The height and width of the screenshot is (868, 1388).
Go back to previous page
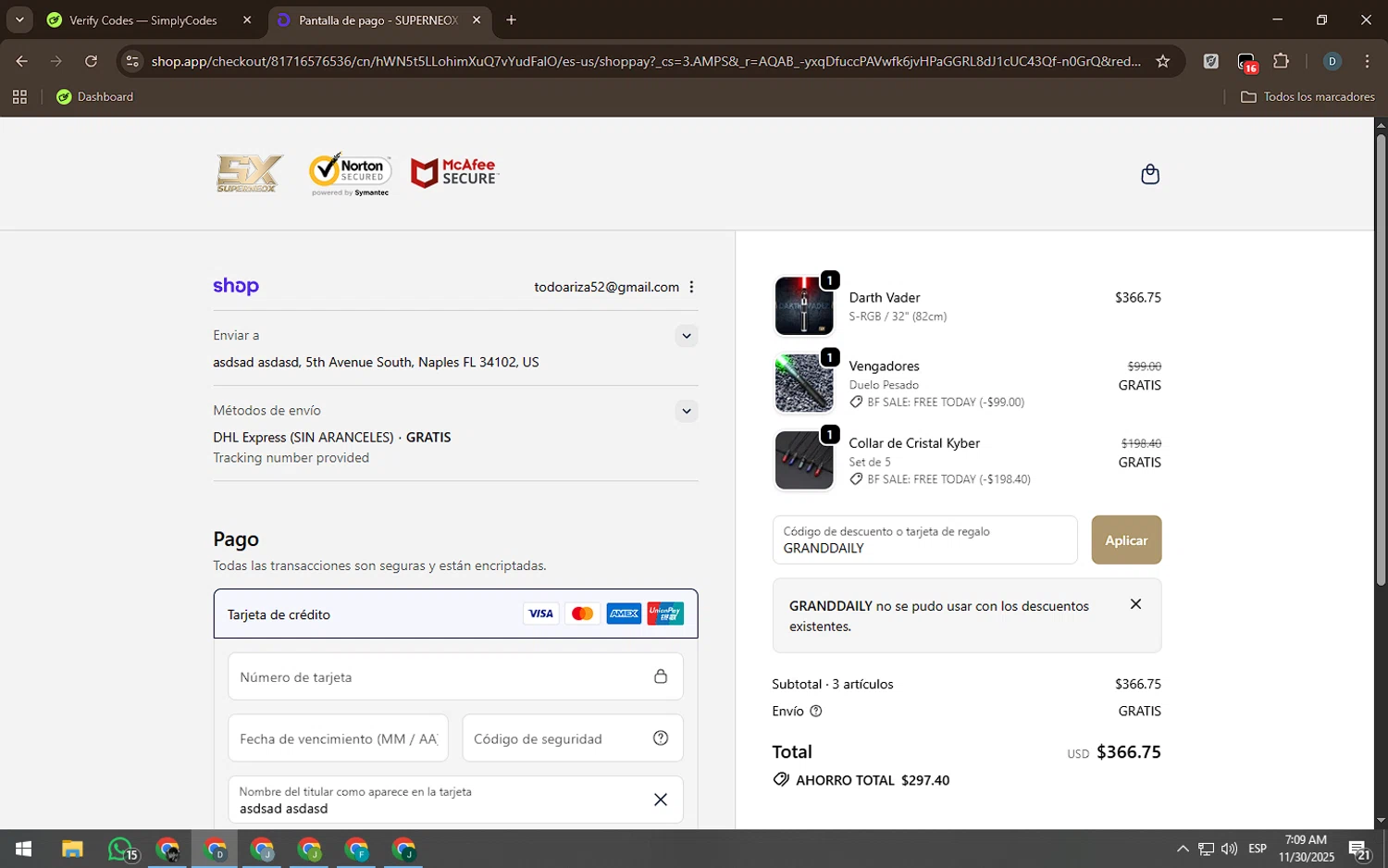coord(21,61)
